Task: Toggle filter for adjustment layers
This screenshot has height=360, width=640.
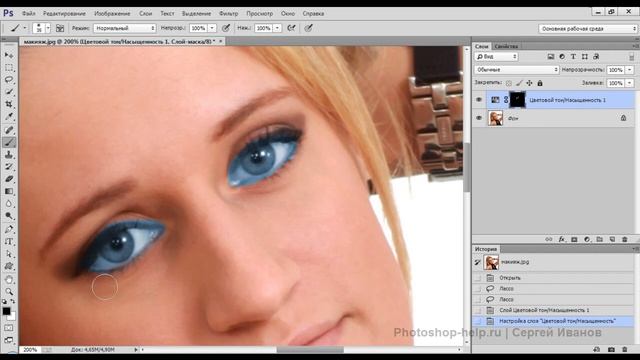Action: point(562,57)
